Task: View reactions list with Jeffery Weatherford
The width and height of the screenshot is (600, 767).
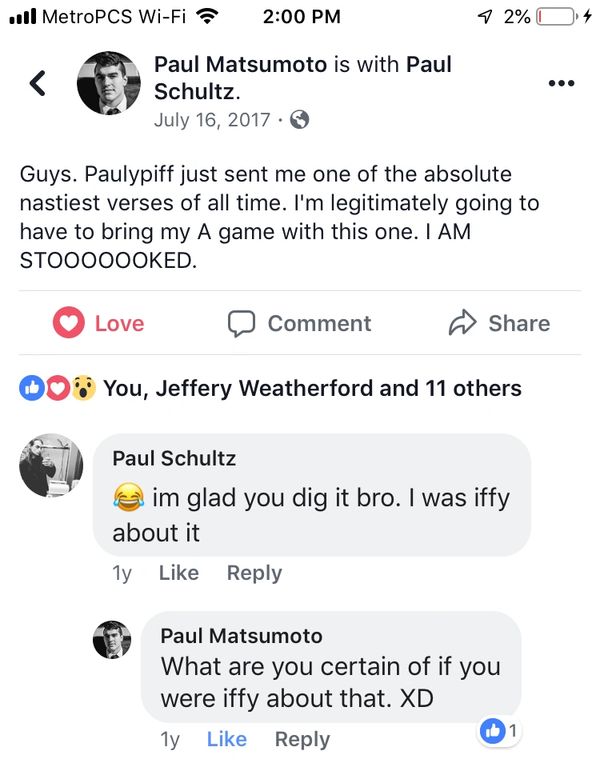Action: tap(312, 388)
